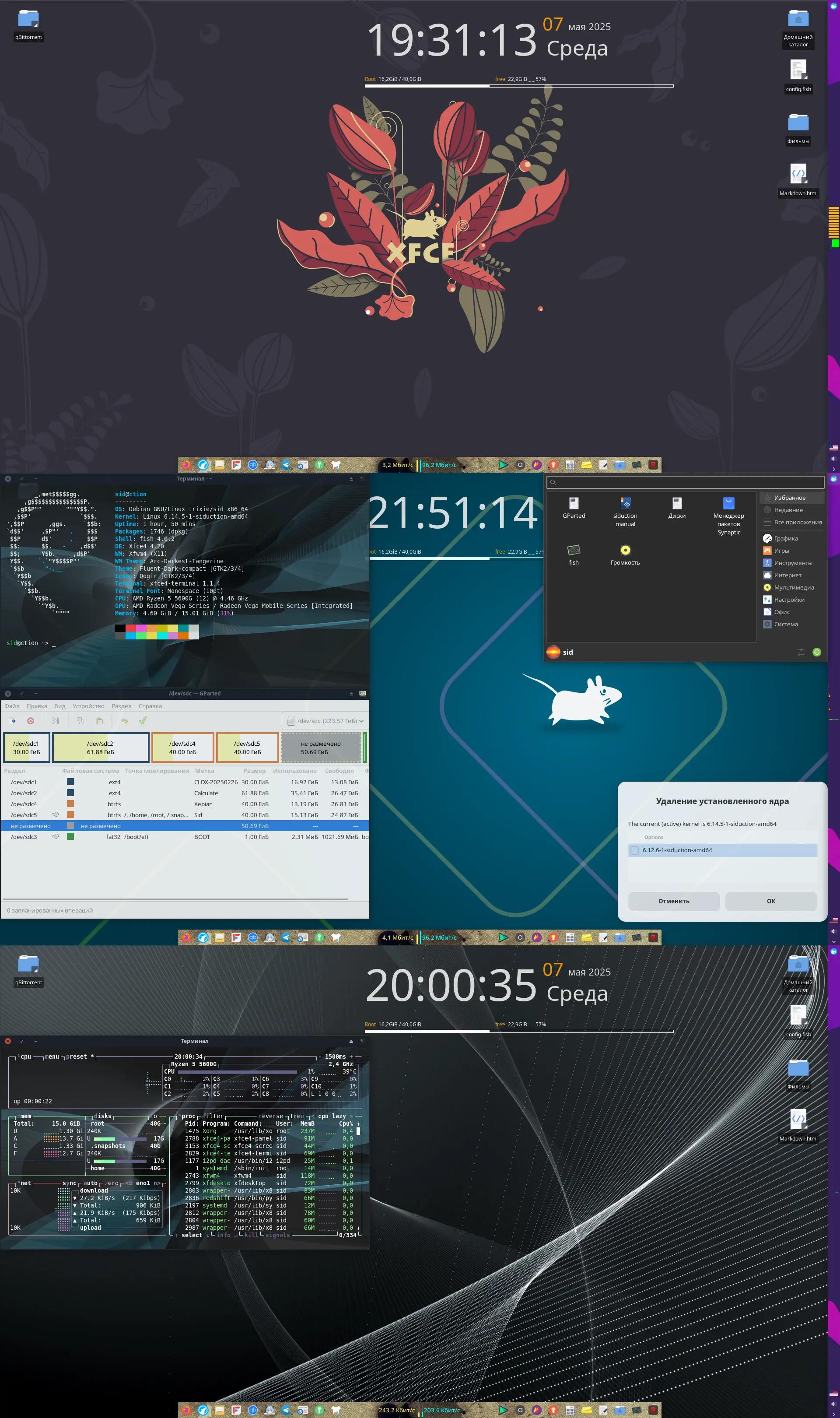Click the Copy partition icon in GParted toolbar
The width and height of the screenshot is (840, 1418).
pos(80,721)
